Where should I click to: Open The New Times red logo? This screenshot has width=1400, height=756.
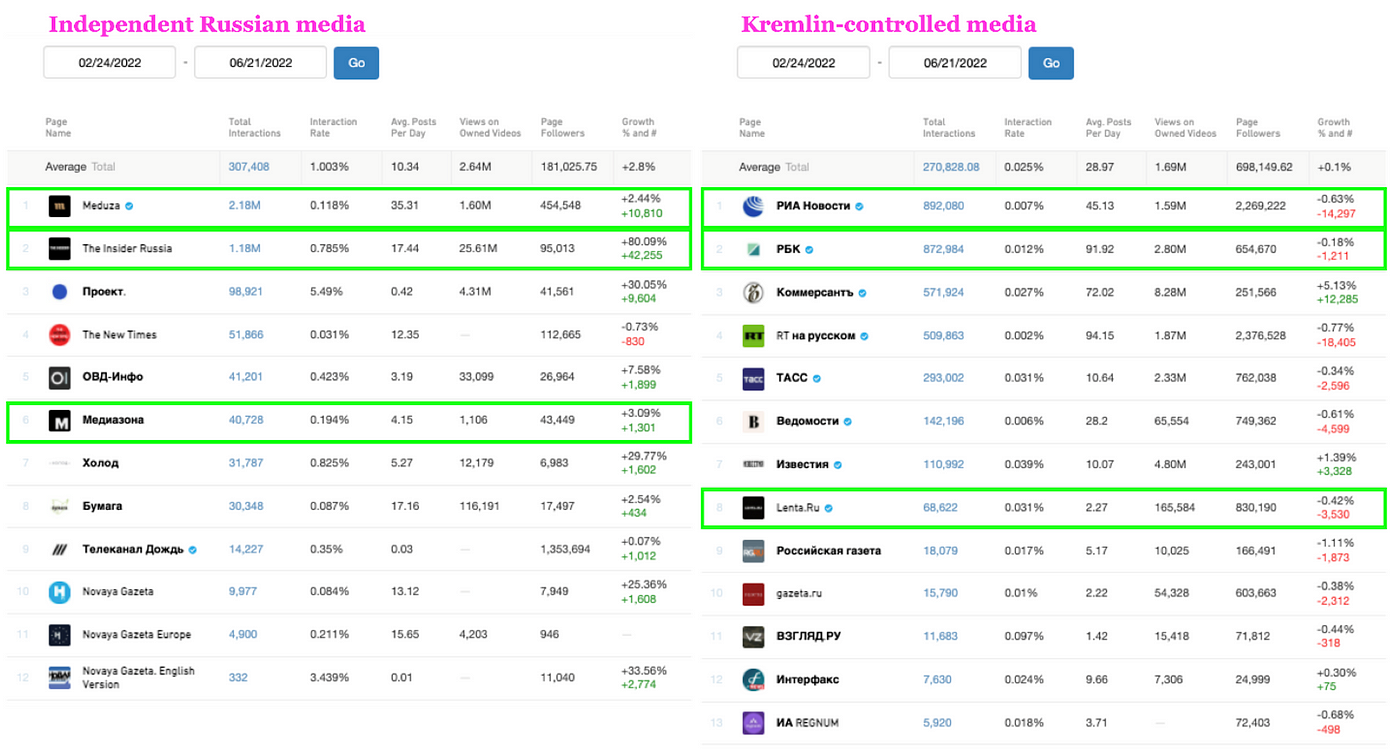pyautogui.click(x=60, y=335)
